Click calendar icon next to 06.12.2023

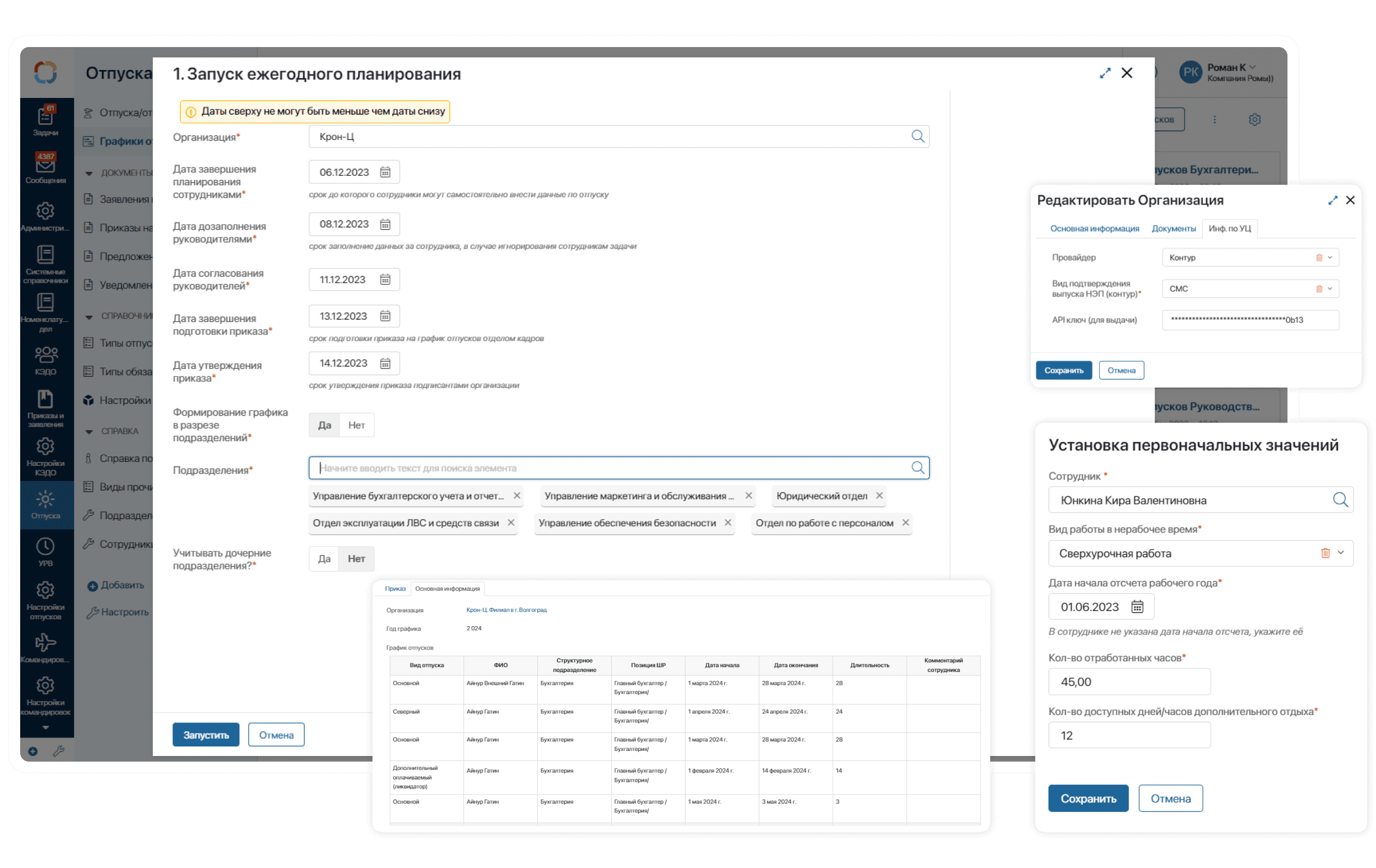click(x=385, y=172)
